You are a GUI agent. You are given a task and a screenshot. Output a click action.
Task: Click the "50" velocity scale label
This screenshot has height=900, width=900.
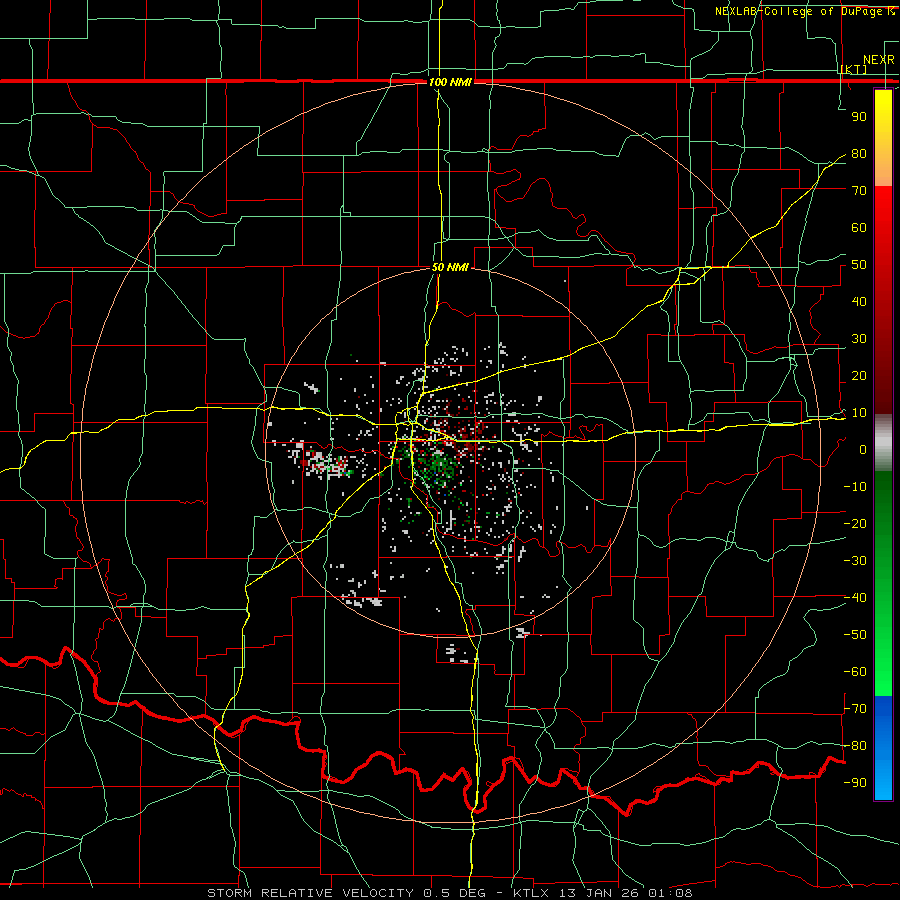[859, 265]
